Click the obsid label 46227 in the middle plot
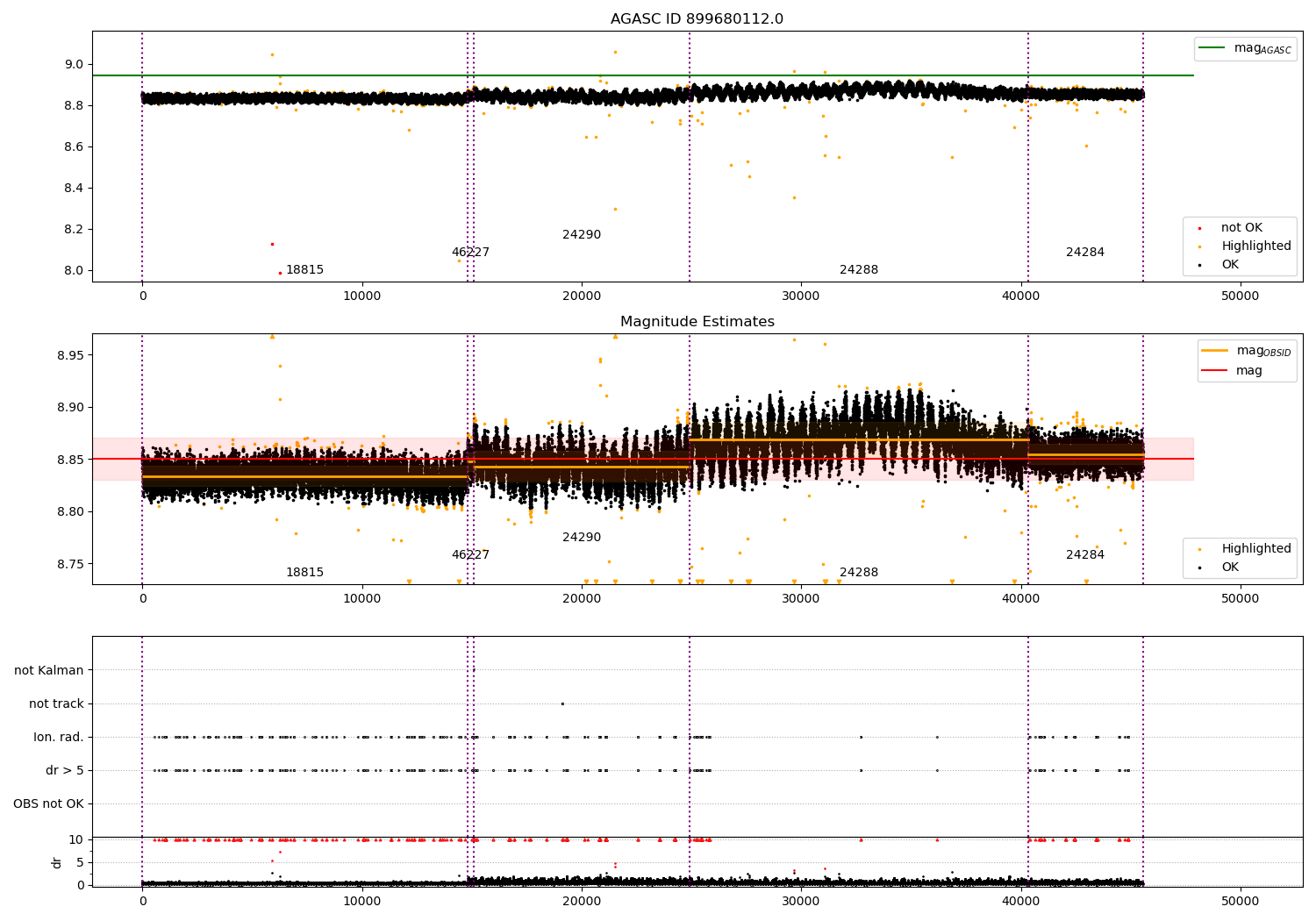This screenshot has height=921, width=1316. [x=470, y=555]
